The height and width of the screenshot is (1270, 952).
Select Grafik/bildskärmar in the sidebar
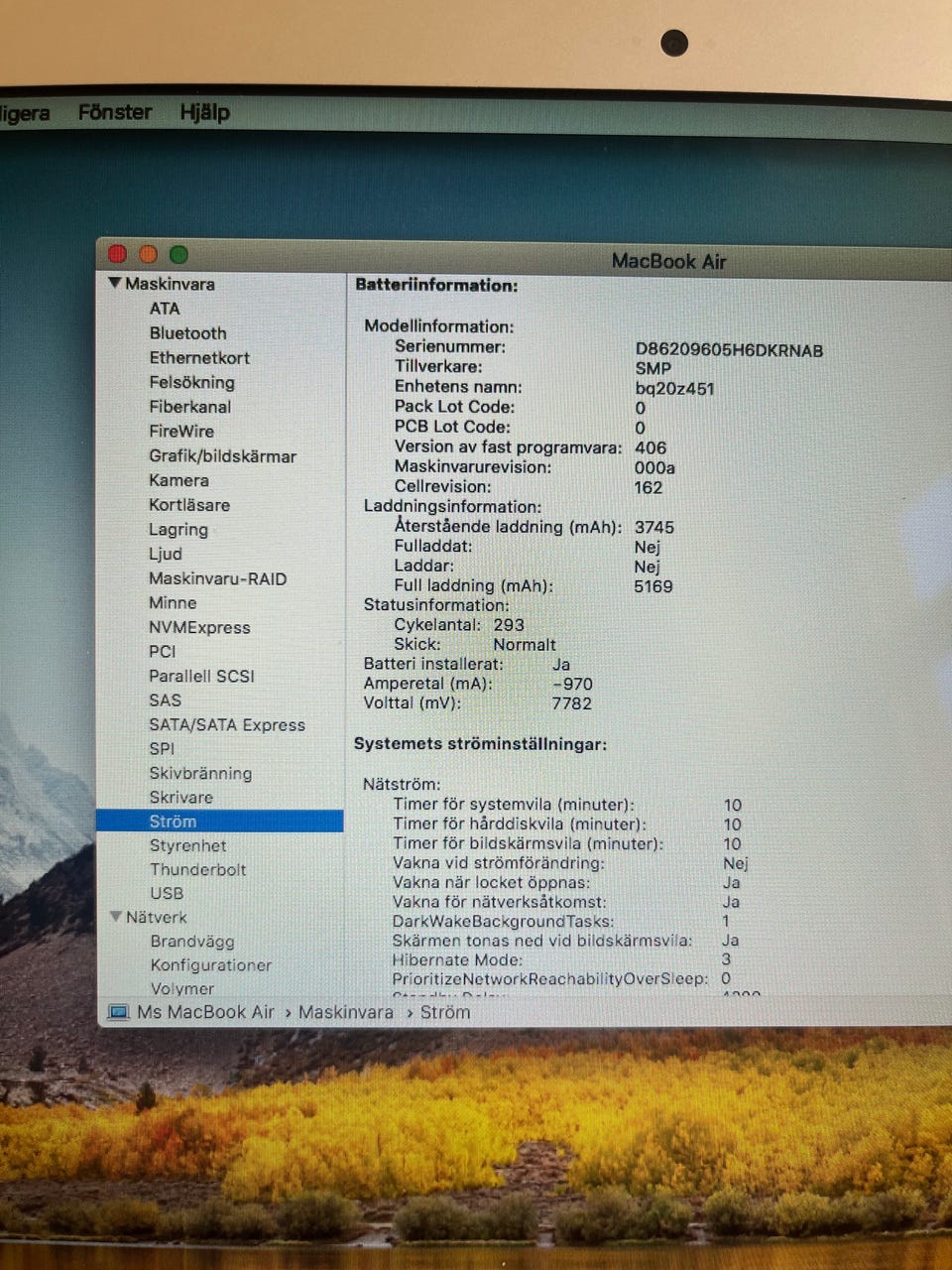pyautogui.click(x=223, y=456)
